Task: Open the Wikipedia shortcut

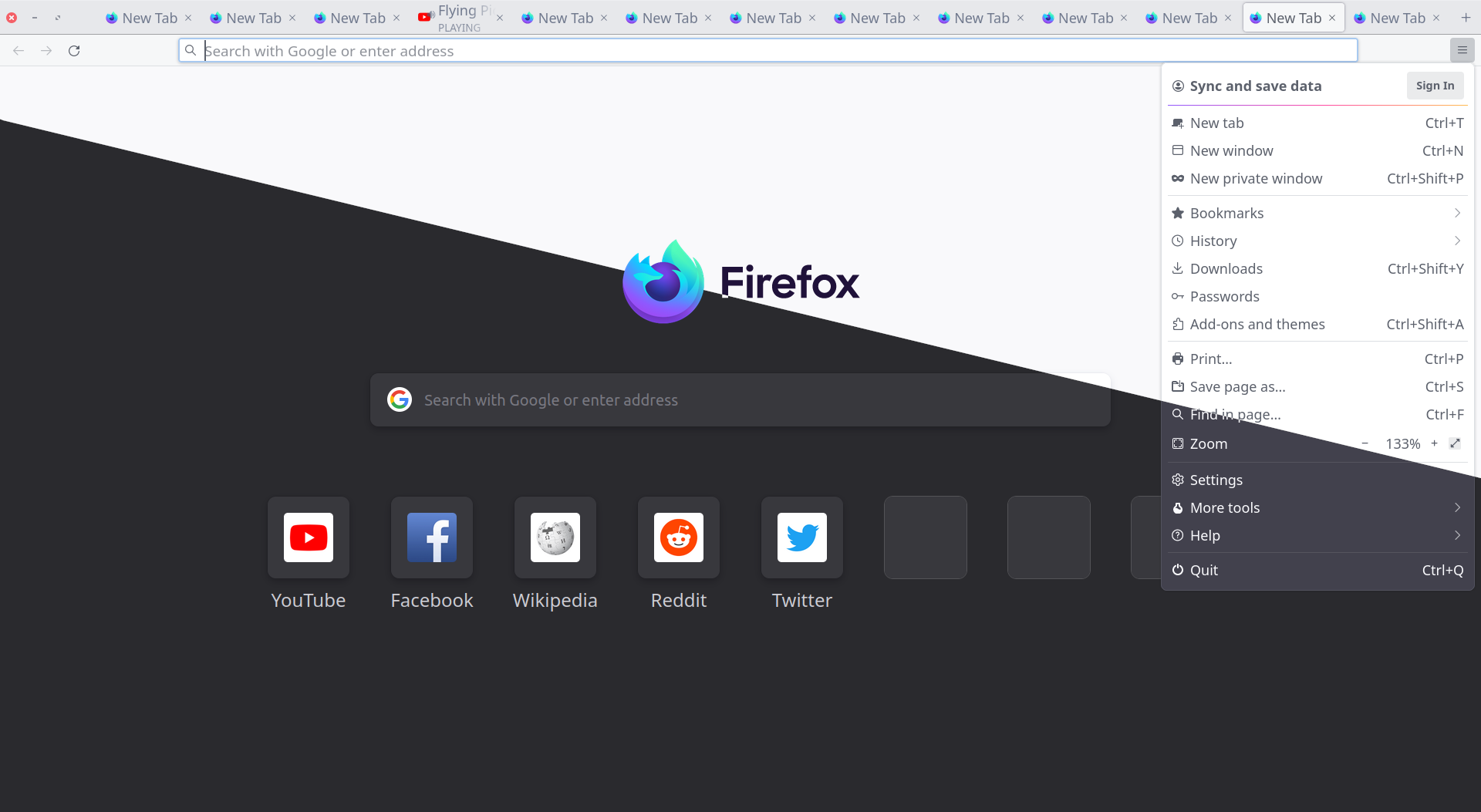Action: click(555, 537)
